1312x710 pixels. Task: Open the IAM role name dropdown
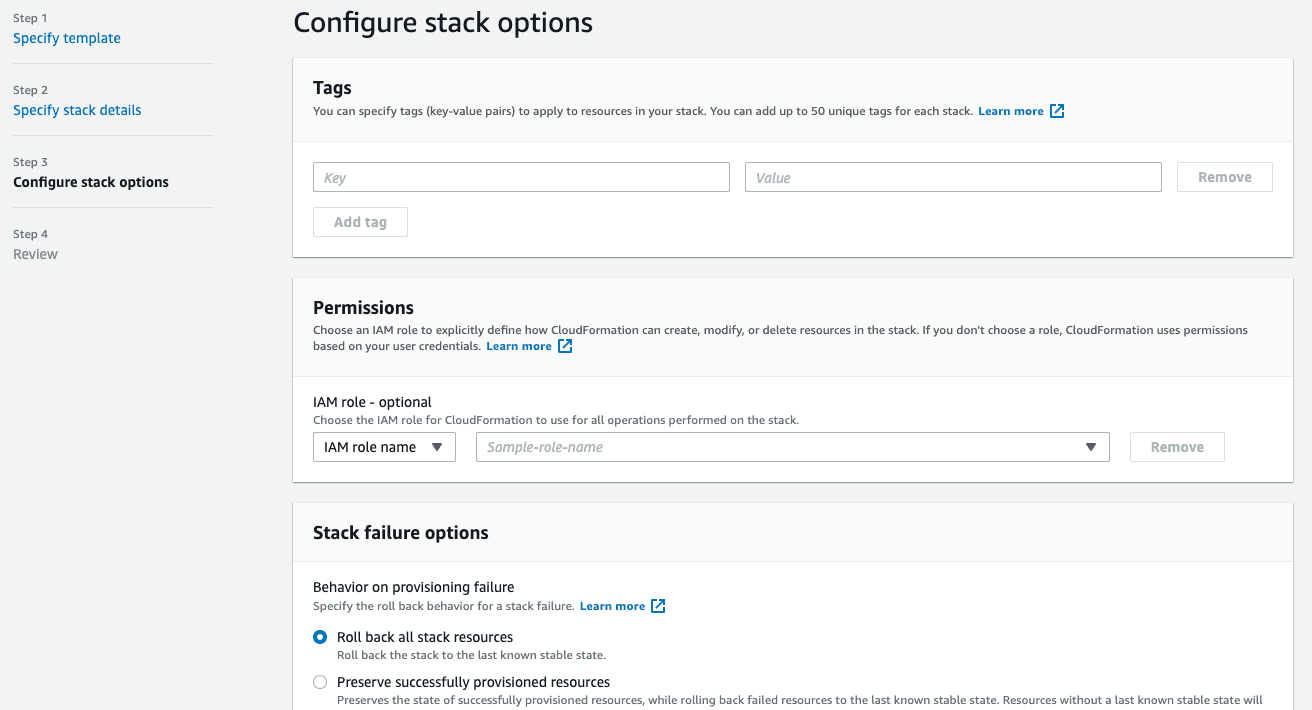[x=384, y=447]
